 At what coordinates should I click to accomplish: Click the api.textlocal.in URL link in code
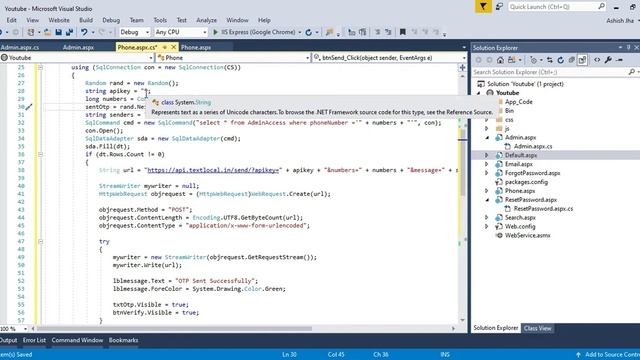tap(213, 170)
